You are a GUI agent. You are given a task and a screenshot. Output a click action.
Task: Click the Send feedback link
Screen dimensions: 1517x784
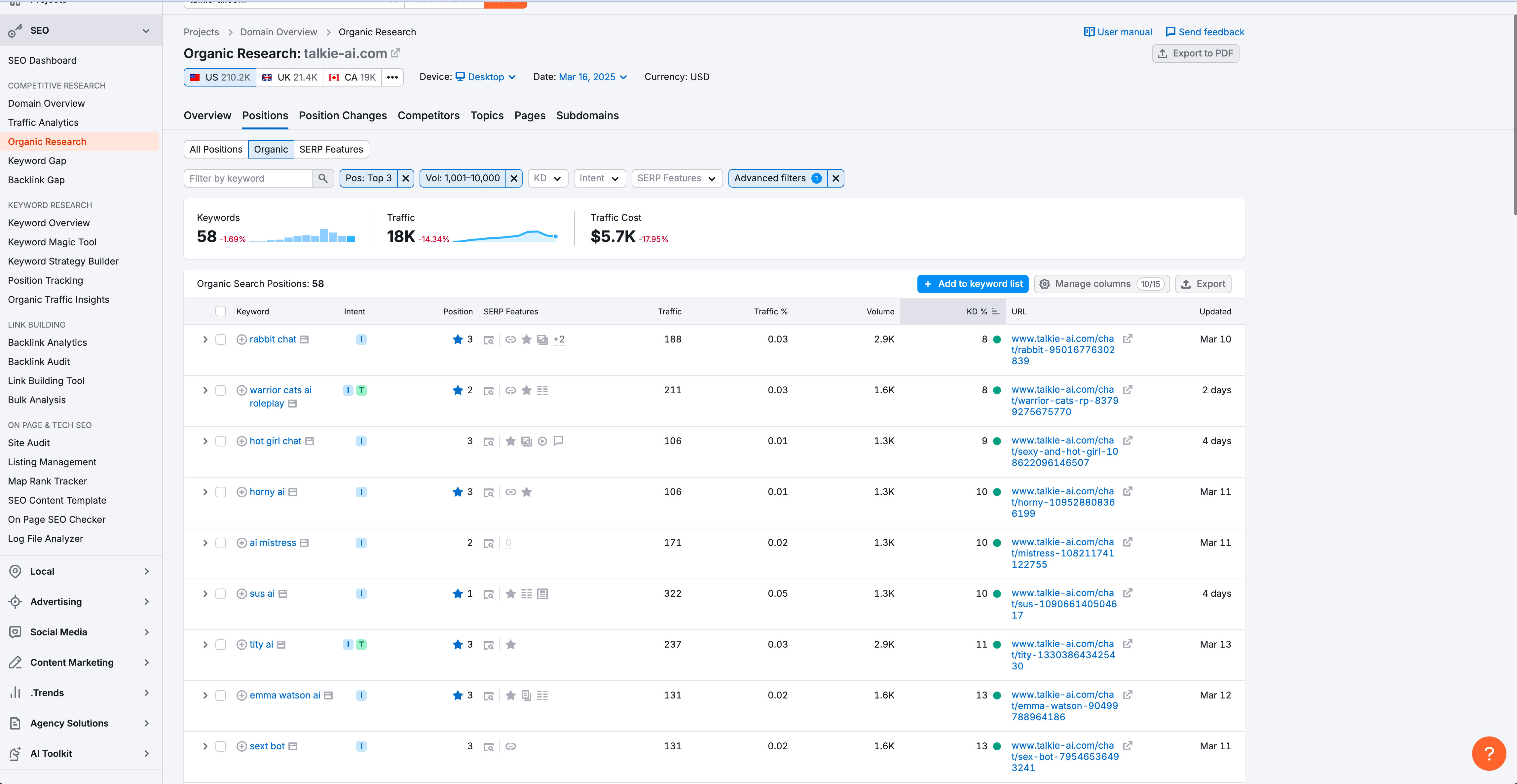pos(1205,32)
